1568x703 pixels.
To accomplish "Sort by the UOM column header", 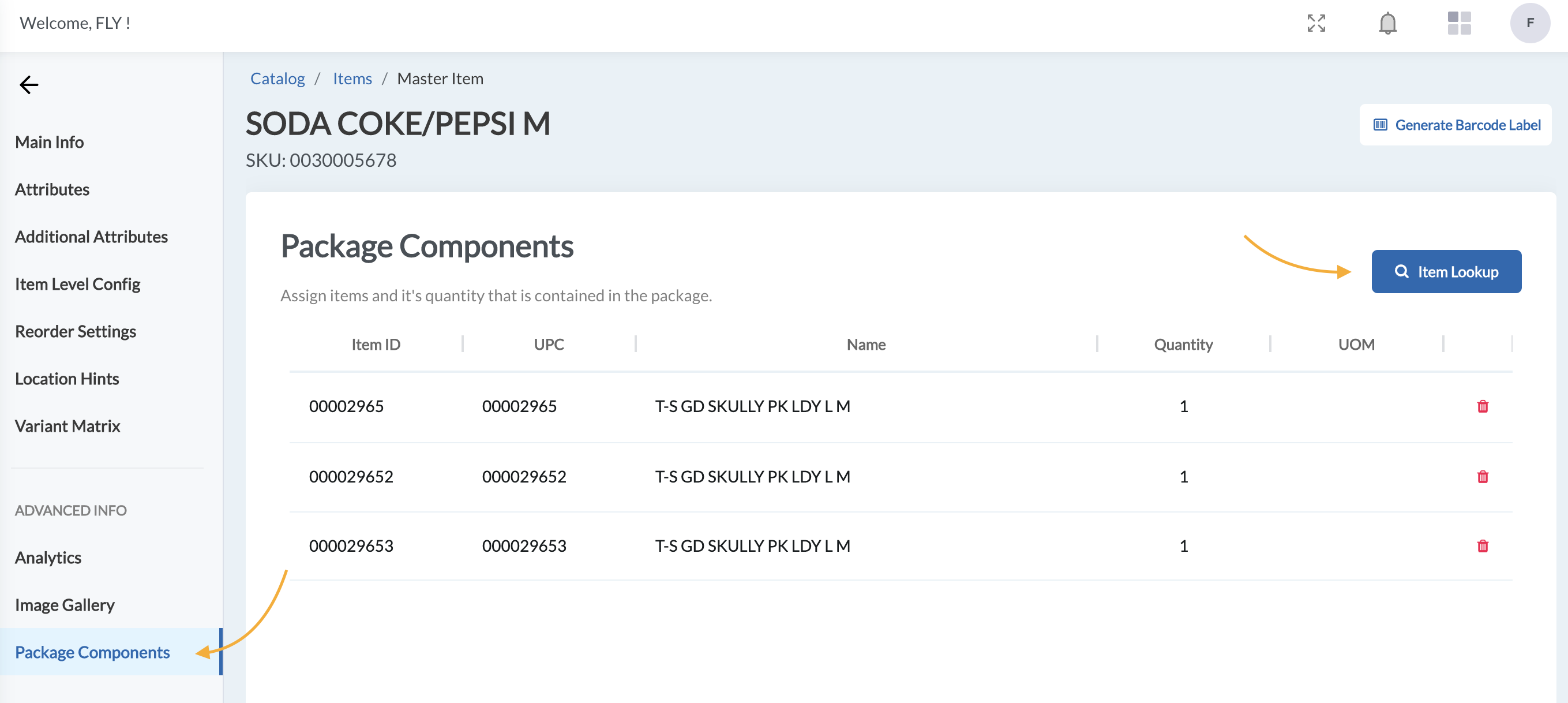I will [1356, 344].
